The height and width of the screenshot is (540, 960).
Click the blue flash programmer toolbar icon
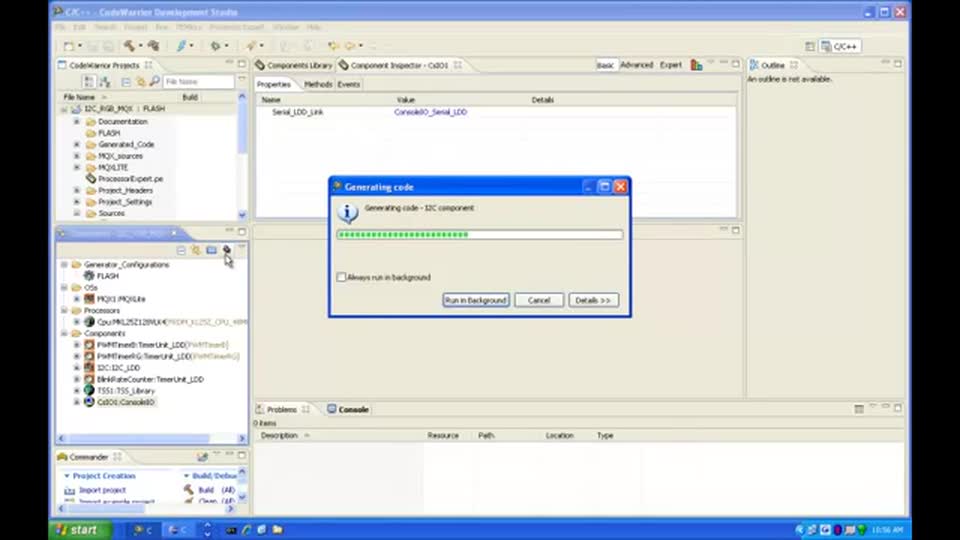click(x=181, y=46)
